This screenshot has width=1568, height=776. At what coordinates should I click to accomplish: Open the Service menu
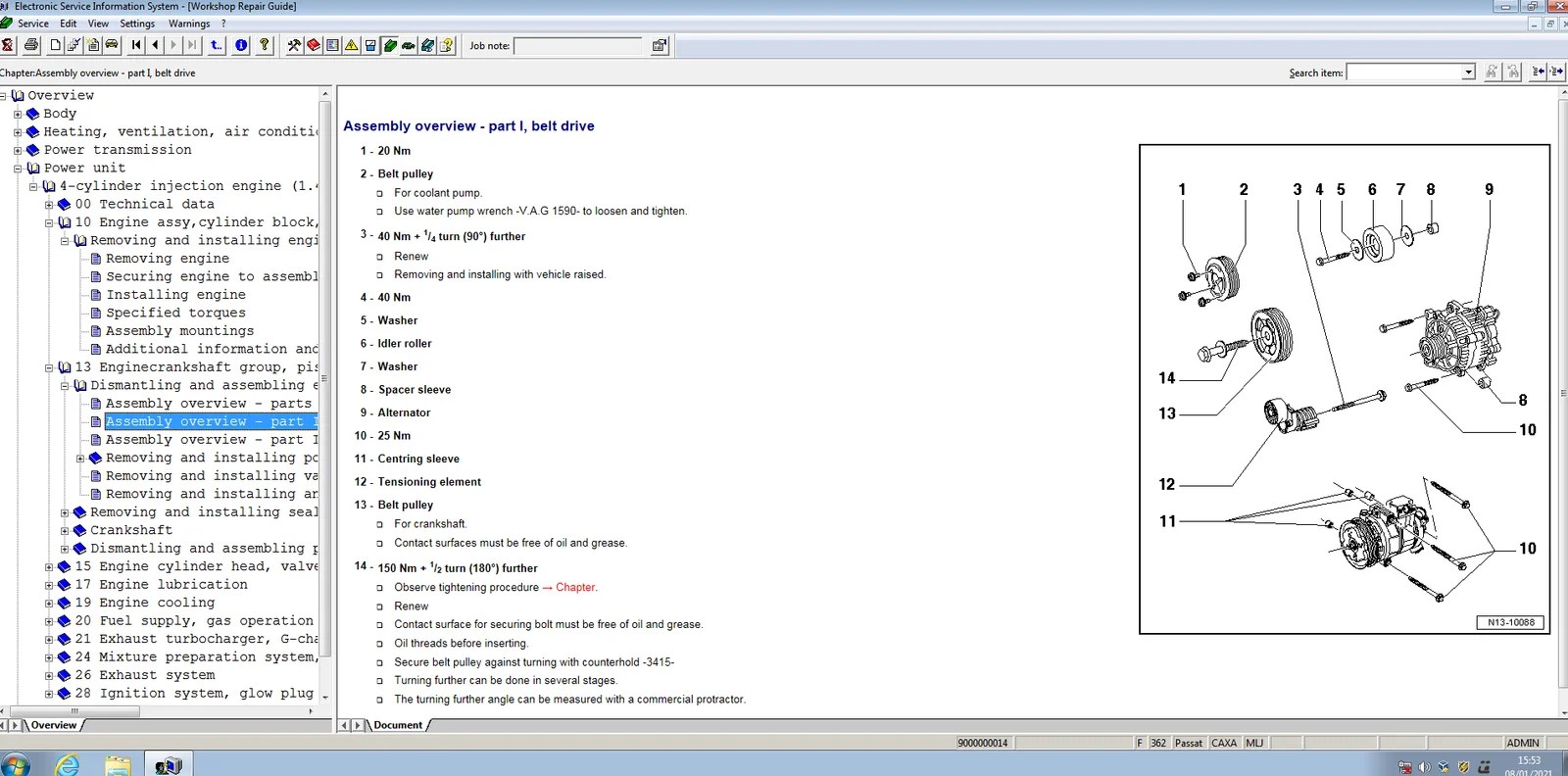pyautogui.click(x=33, y=24)
